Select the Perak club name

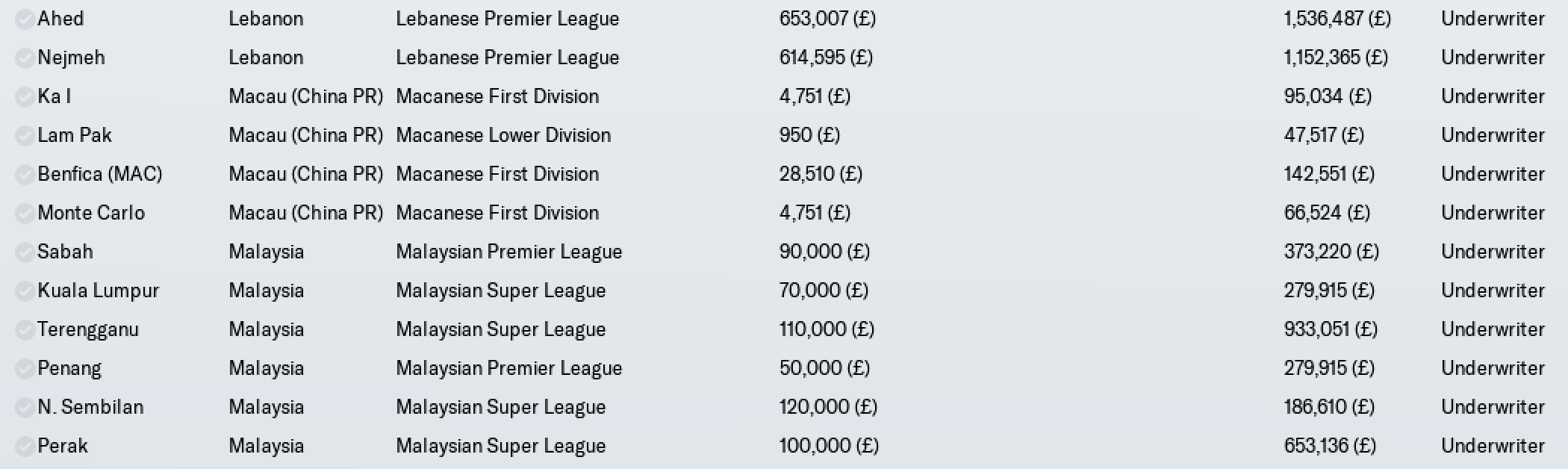coord(63,446)
